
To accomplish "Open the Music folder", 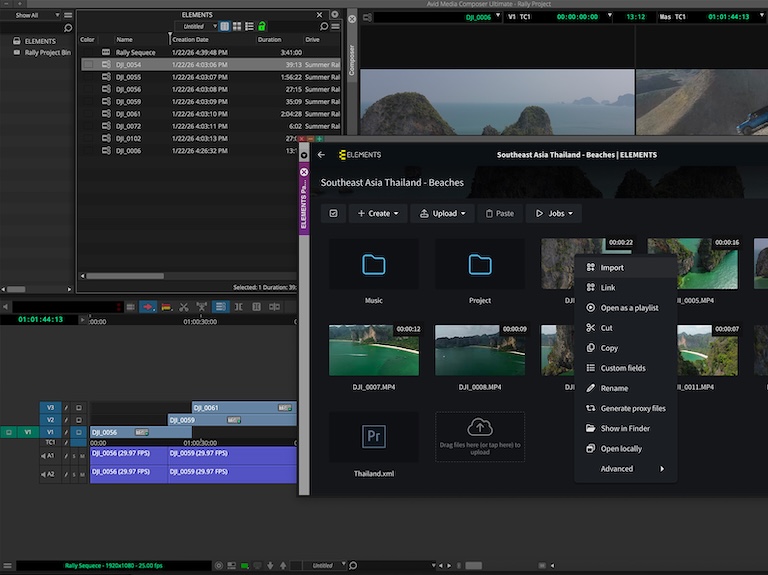I will click(374, 271).
